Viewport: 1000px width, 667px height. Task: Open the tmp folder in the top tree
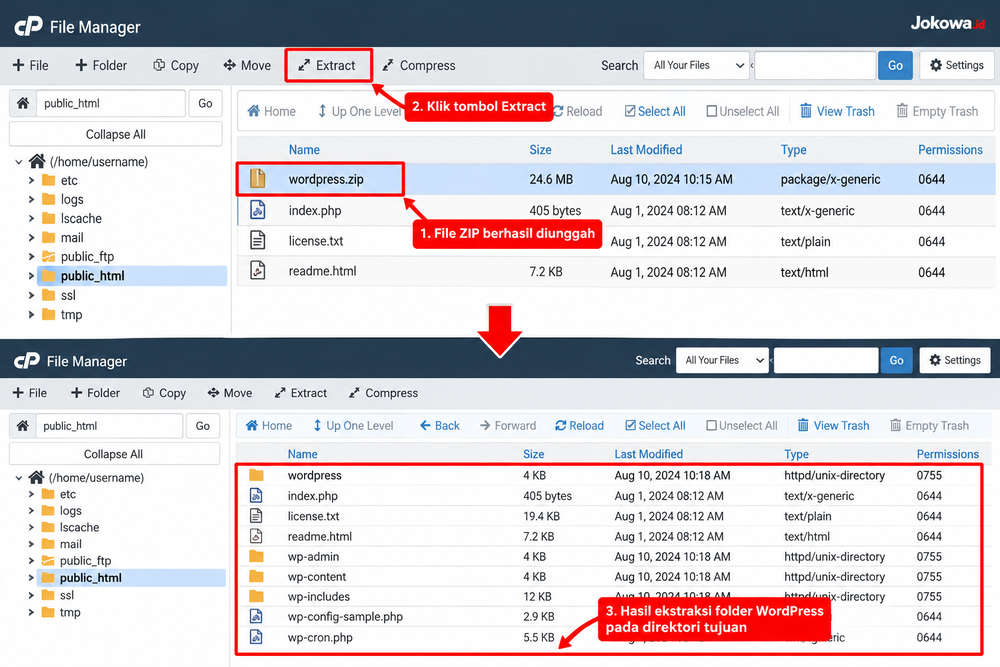(x=71, y=314)
